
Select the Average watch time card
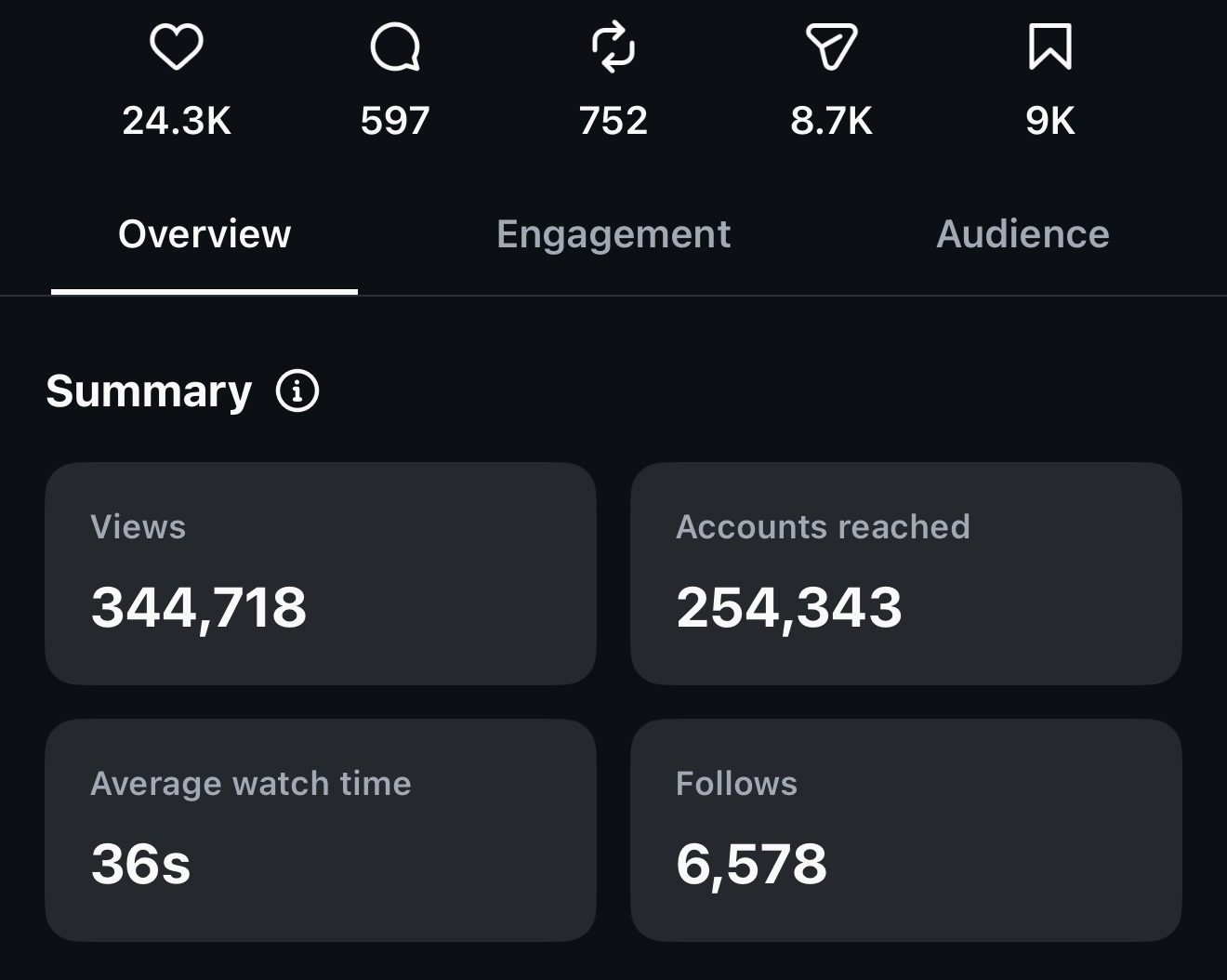[x=321, y=830]
